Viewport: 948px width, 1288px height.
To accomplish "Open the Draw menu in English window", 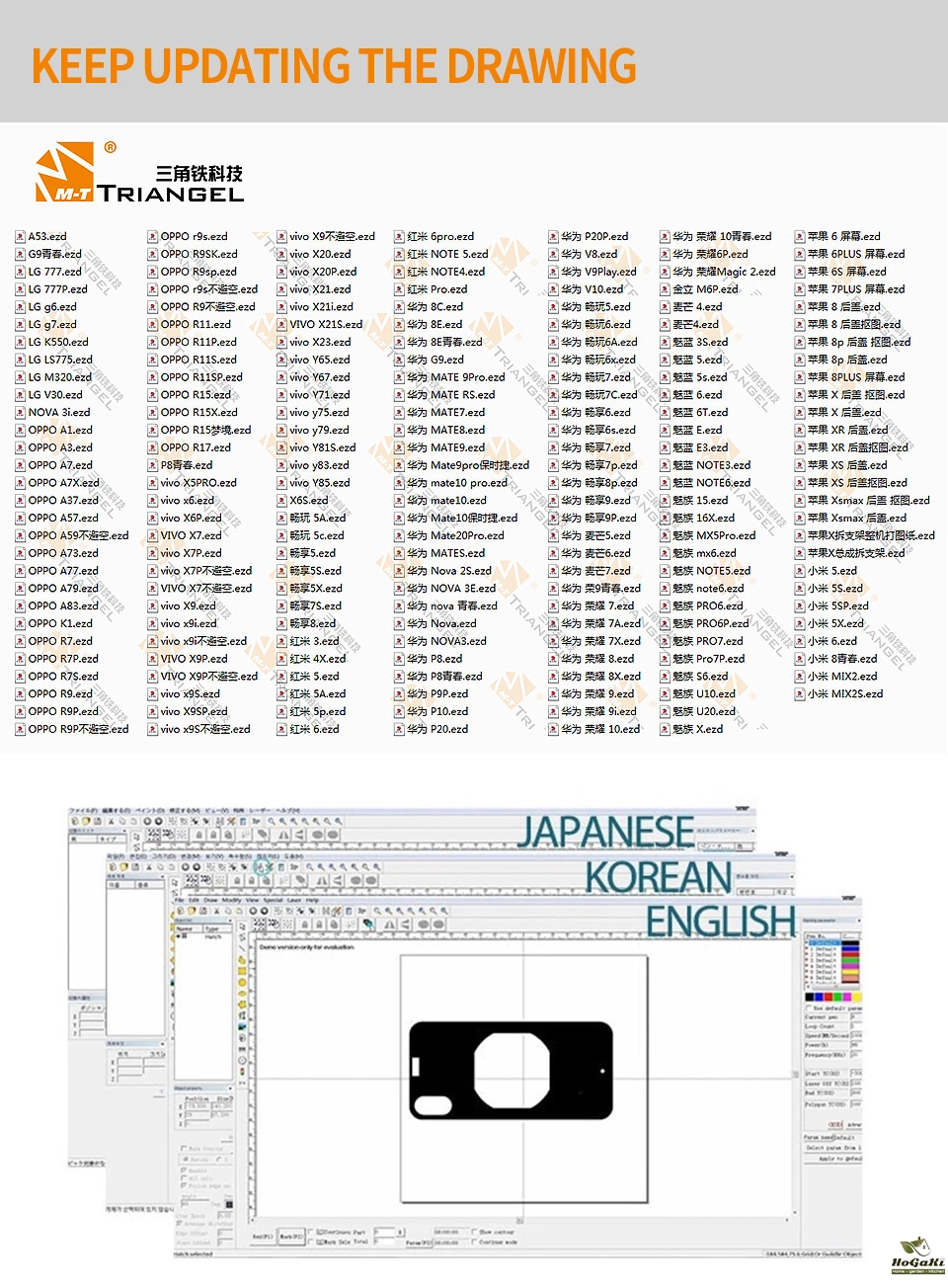I will click(210, 901).
